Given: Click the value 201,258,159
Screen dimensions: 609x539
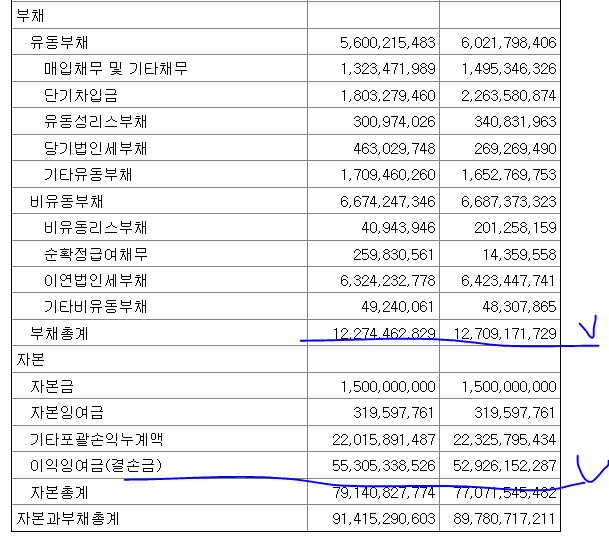Looking at the screenshot, I should tap(515, 228).
